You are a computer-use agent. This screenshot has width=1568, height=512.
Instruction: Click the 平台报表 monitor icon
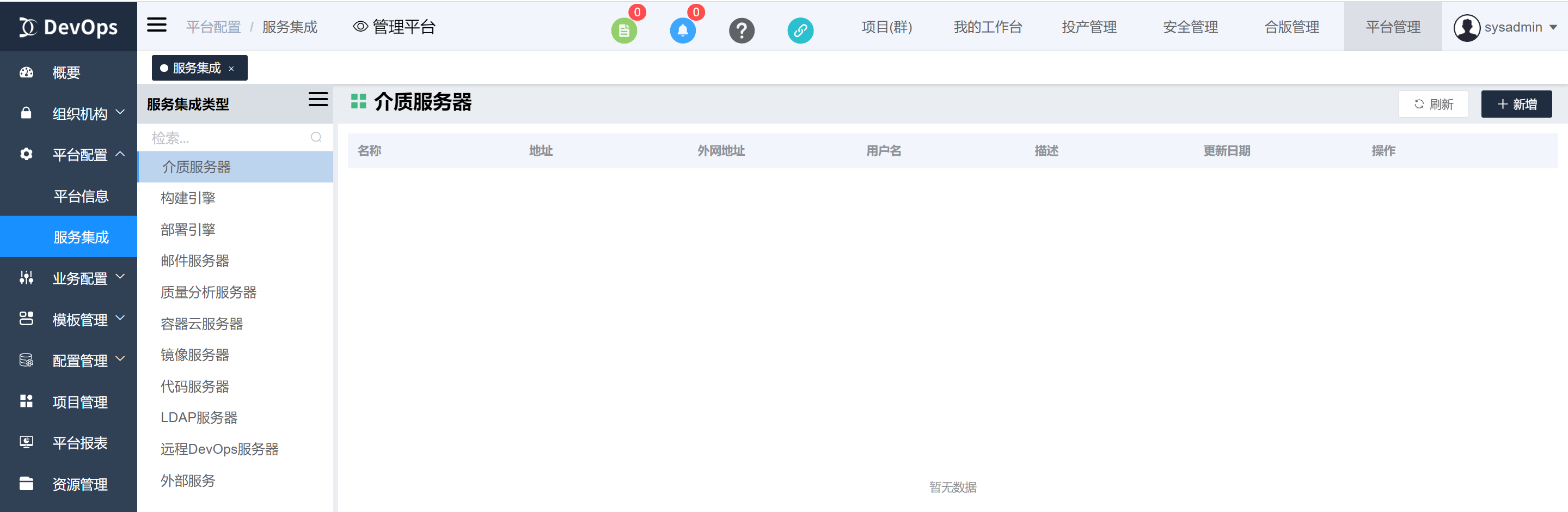click(x=26, y=442)
